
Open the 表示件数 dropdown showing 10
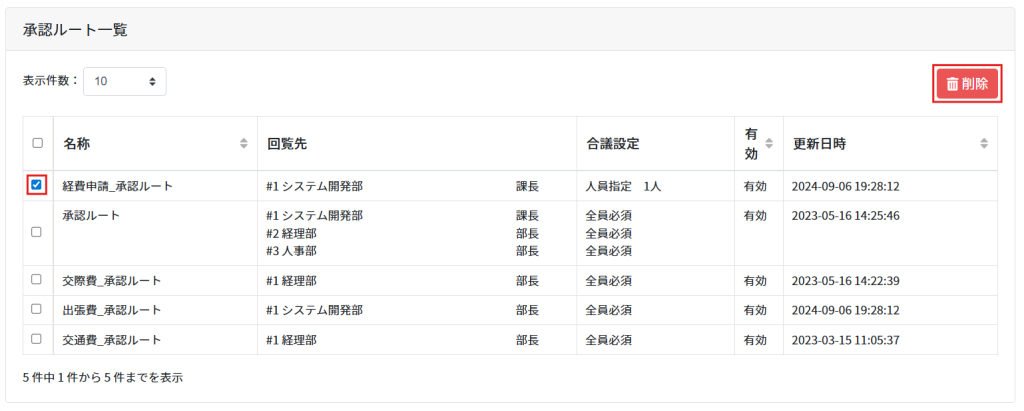[x=125, y=82]
